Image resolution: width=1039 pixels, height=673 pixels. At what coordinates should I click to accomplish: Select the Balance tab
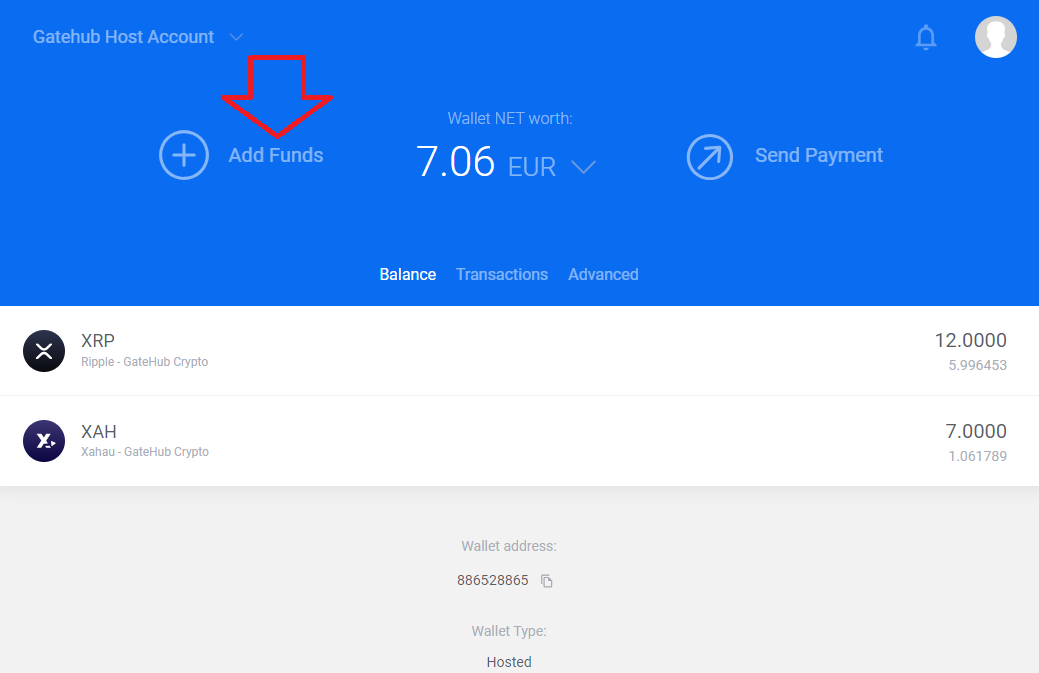point(407,274)
